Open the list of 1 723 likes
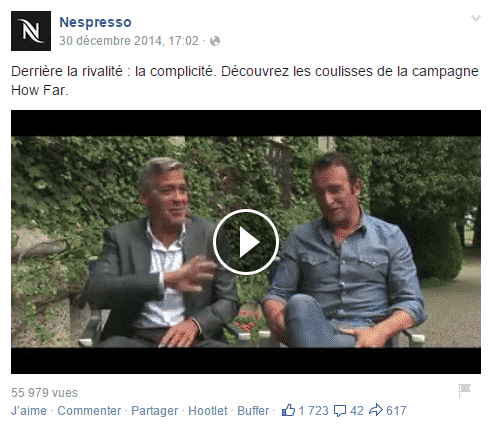Viewport: 492px width, 426px height. point(314,411)
